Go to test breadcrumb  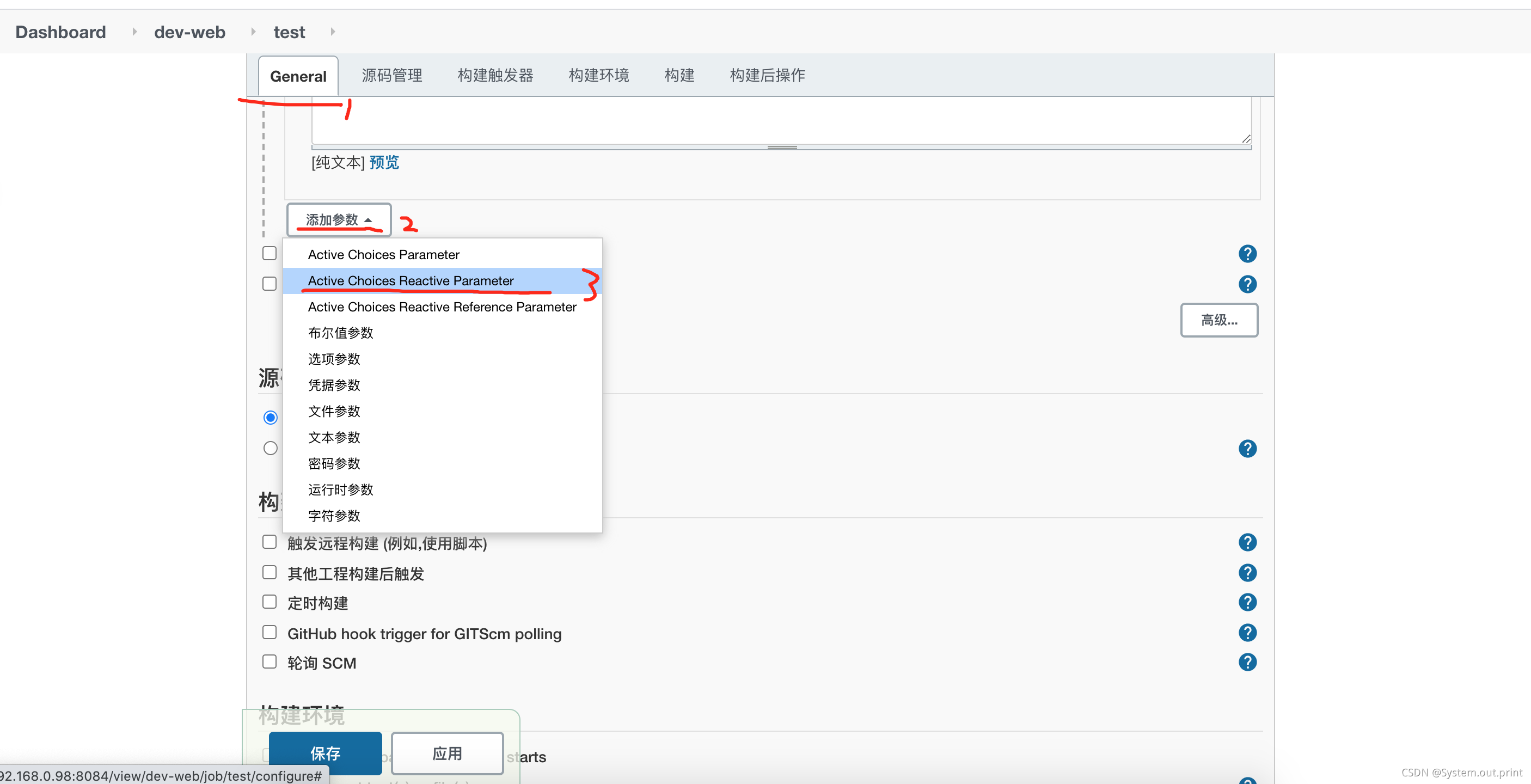pos(289,32)
